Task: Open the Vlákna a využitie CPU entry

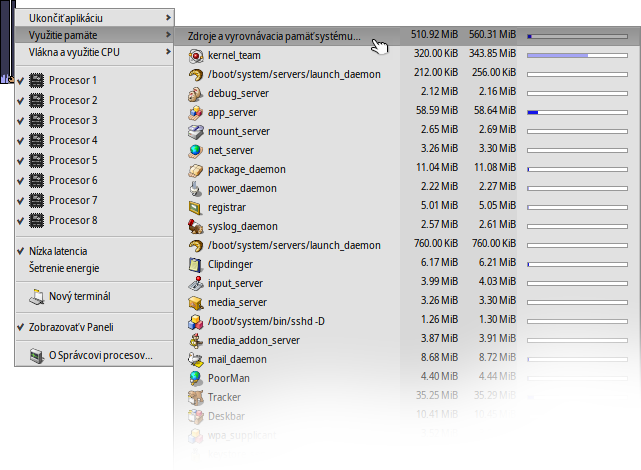Action: 94,52
